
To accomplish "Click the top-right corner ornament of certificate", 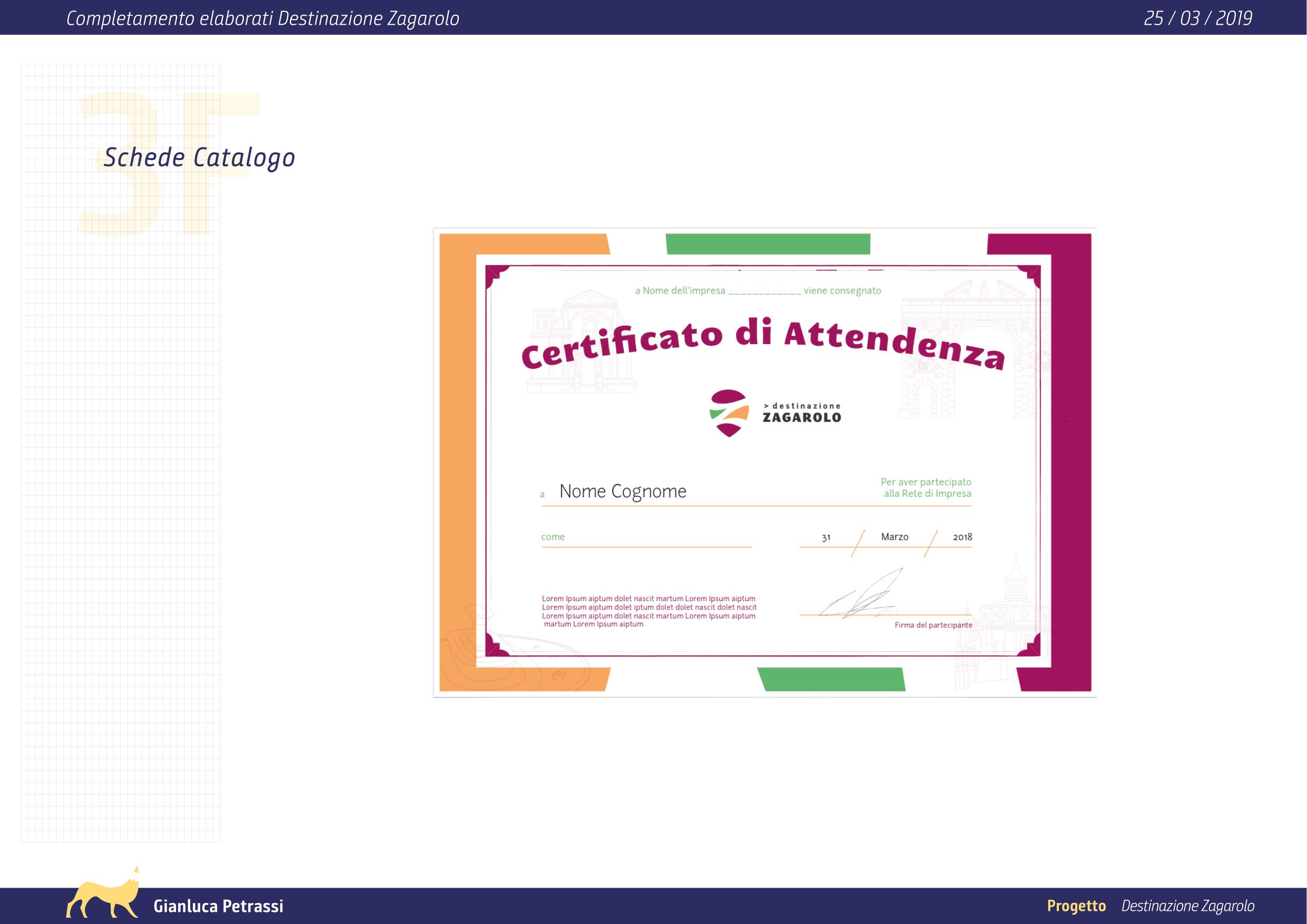I will 1033,274.
